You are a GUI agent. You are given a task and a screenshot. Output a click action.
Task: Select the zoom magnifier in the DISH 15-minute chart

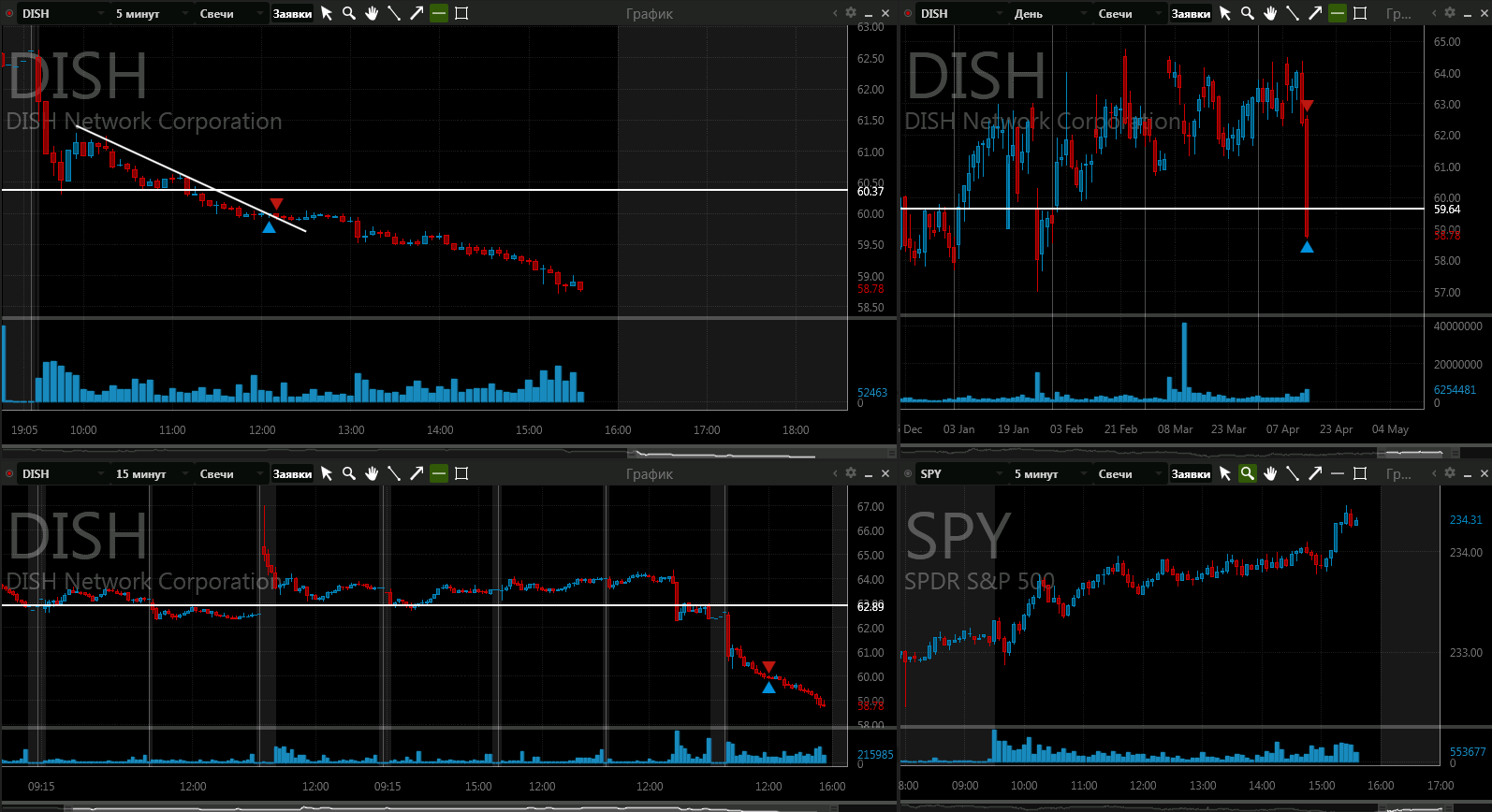tap(349, 473)
